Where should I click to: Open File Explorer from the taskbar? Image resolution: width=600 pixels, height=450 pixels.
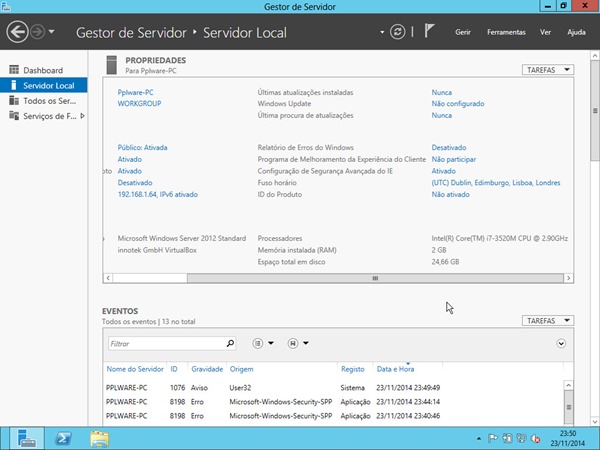pyautogui.click(x=99, y=438)
